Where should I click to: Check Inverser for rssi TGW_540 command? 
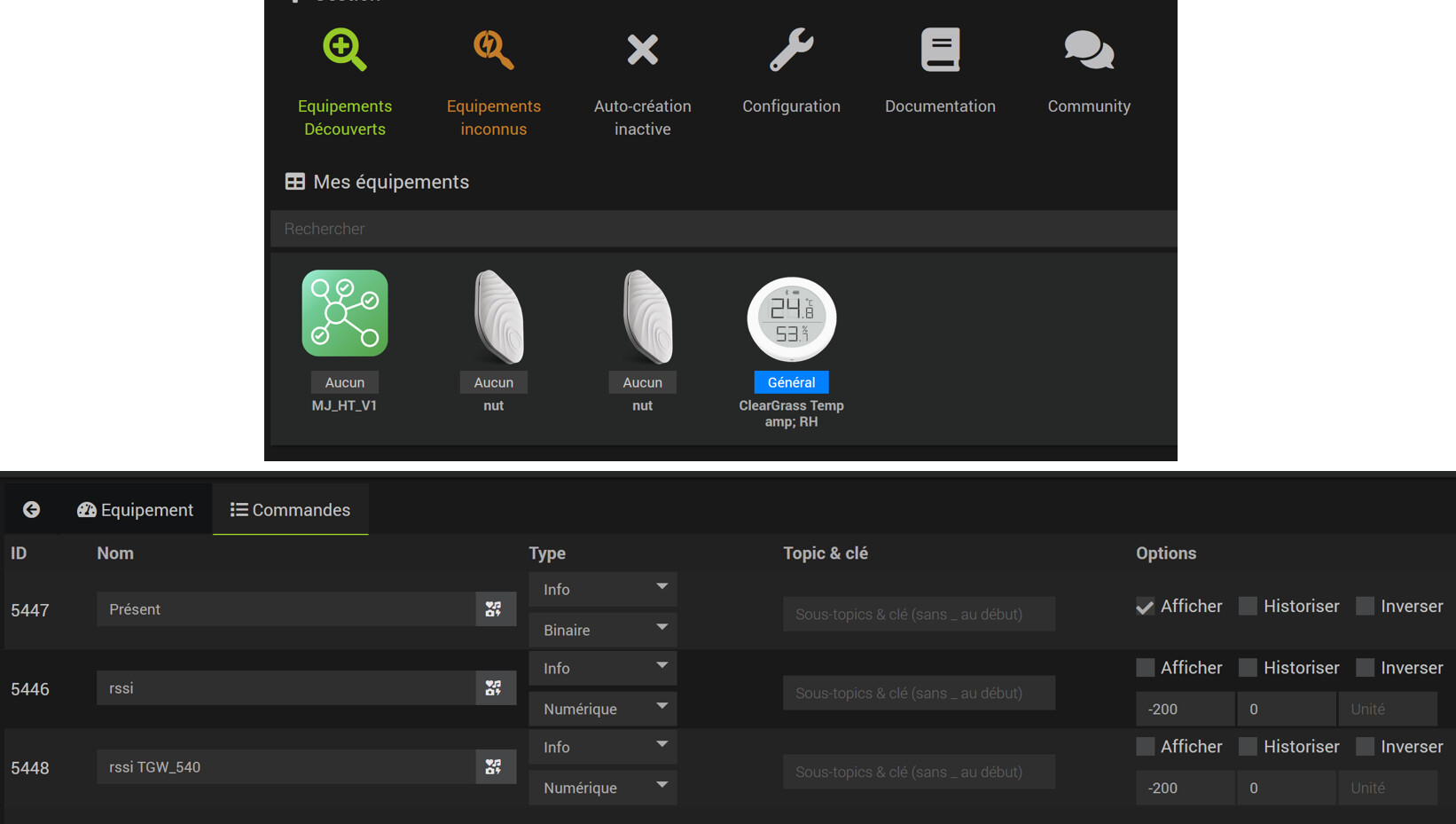coord(1365,747)
